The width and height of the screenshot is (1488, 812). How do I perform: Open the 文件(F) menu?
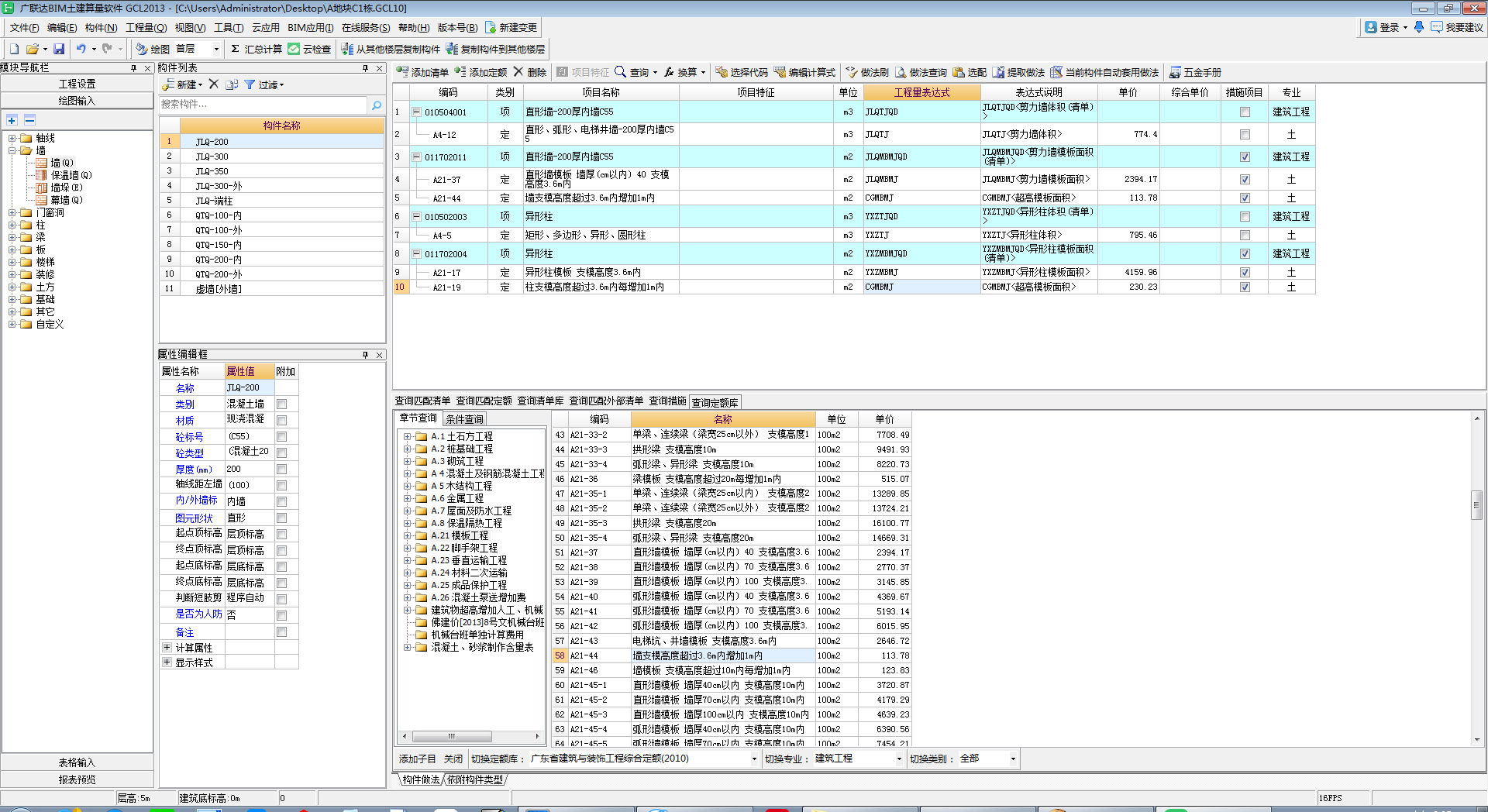[x=24, y=28]
